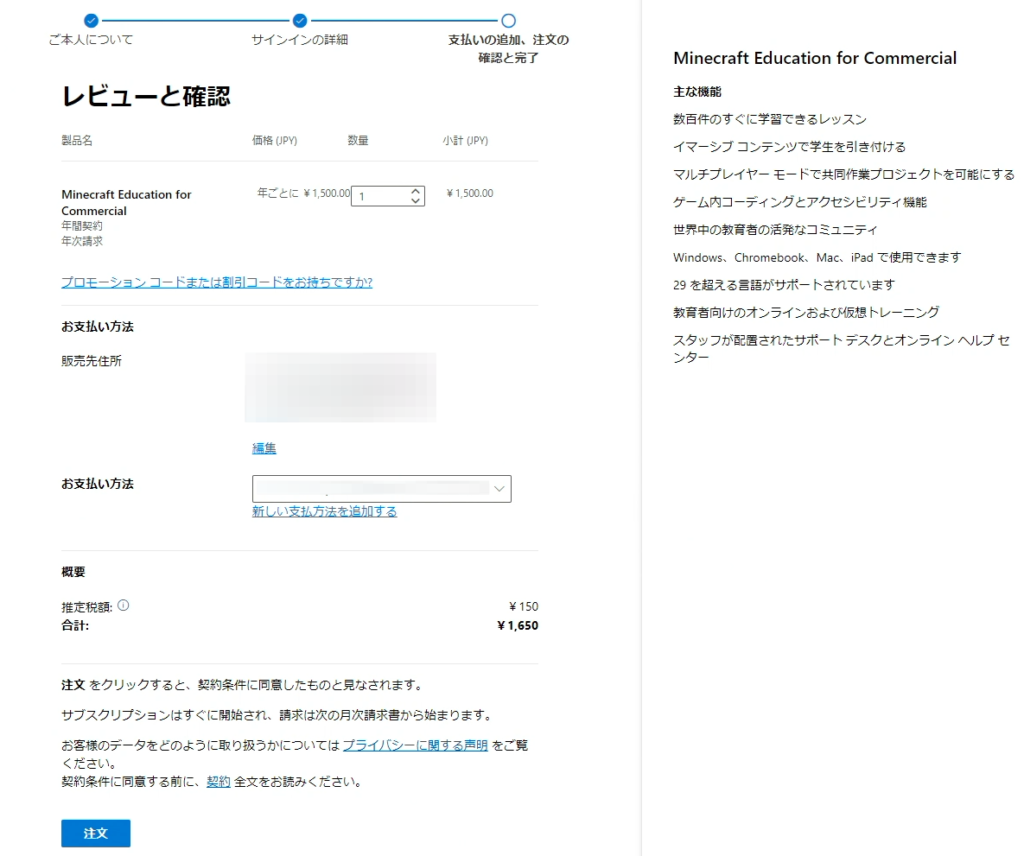Click the info icon beside 推定税額
The width and height of the screenshot is (1024, 856).
coord(123,606)
